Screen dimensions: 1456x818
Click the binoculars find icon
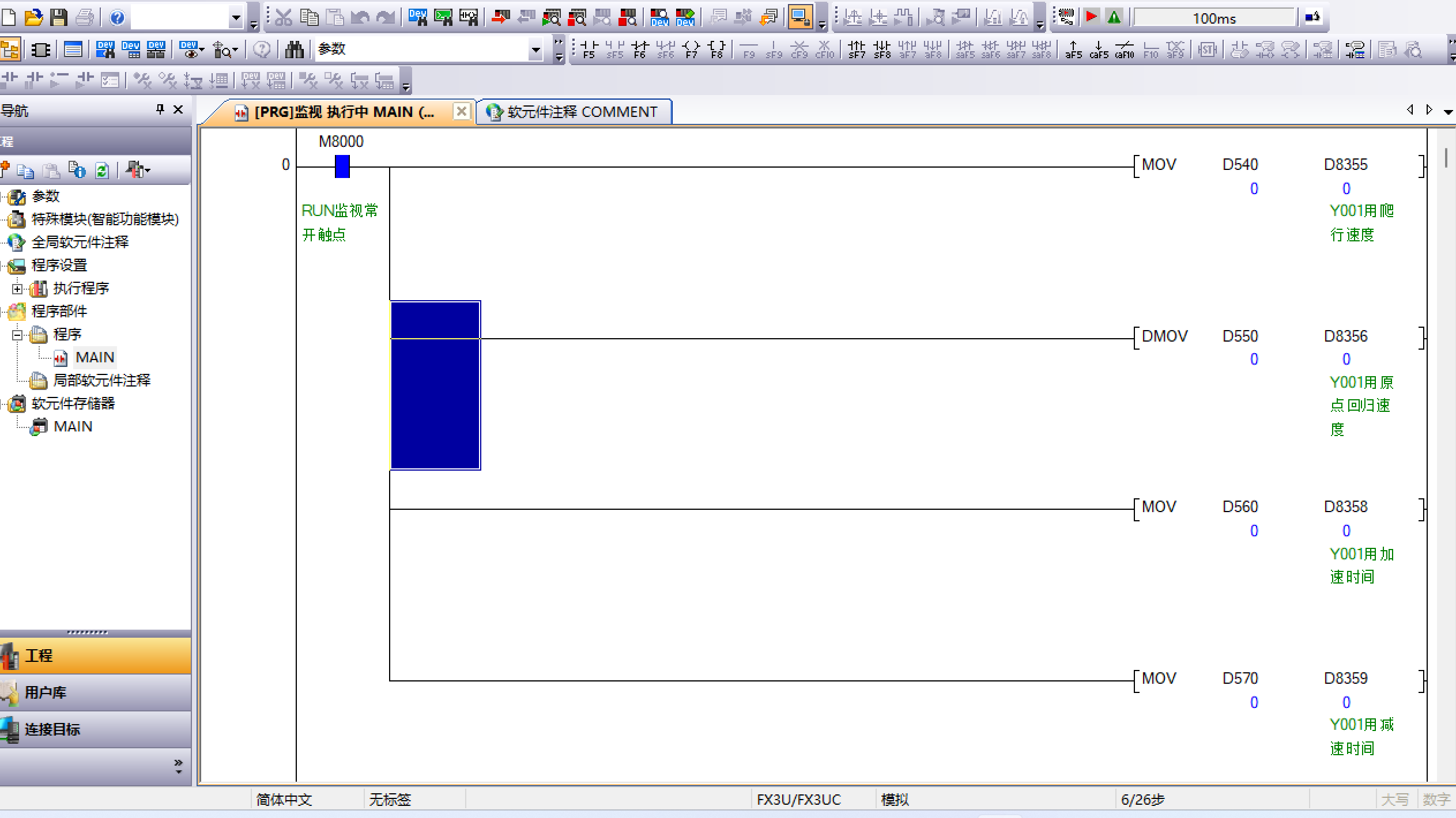pos(294,50)
